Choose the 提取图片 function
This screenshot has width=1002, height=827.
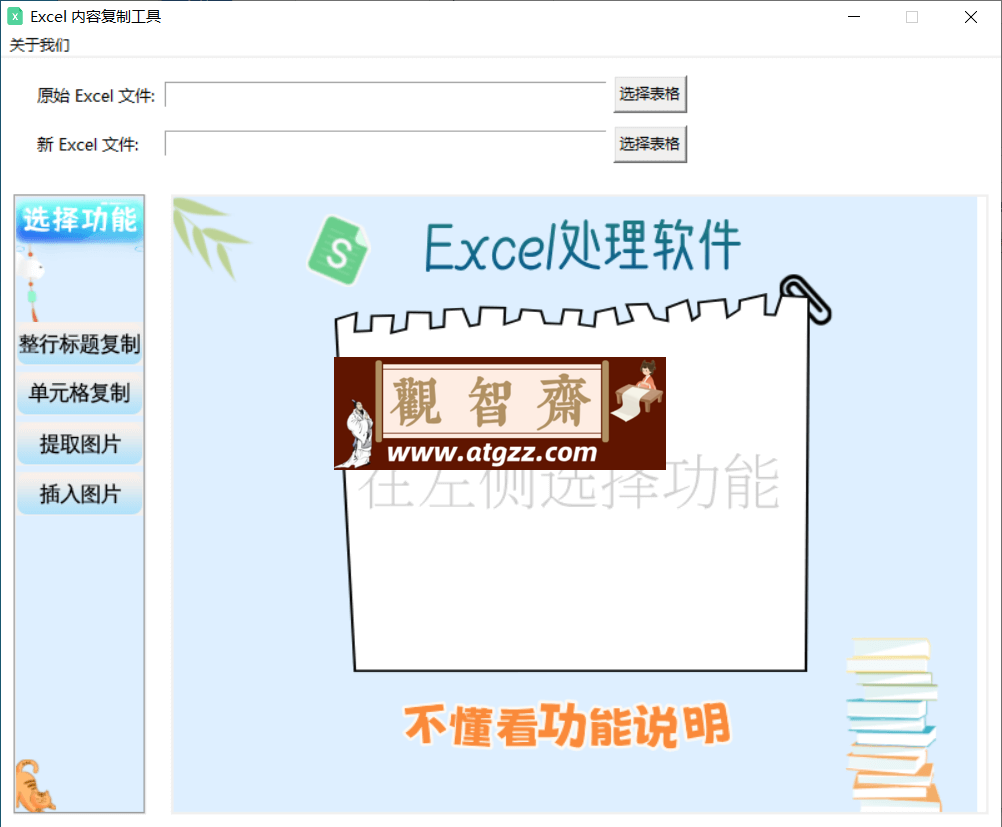(79, 444)
